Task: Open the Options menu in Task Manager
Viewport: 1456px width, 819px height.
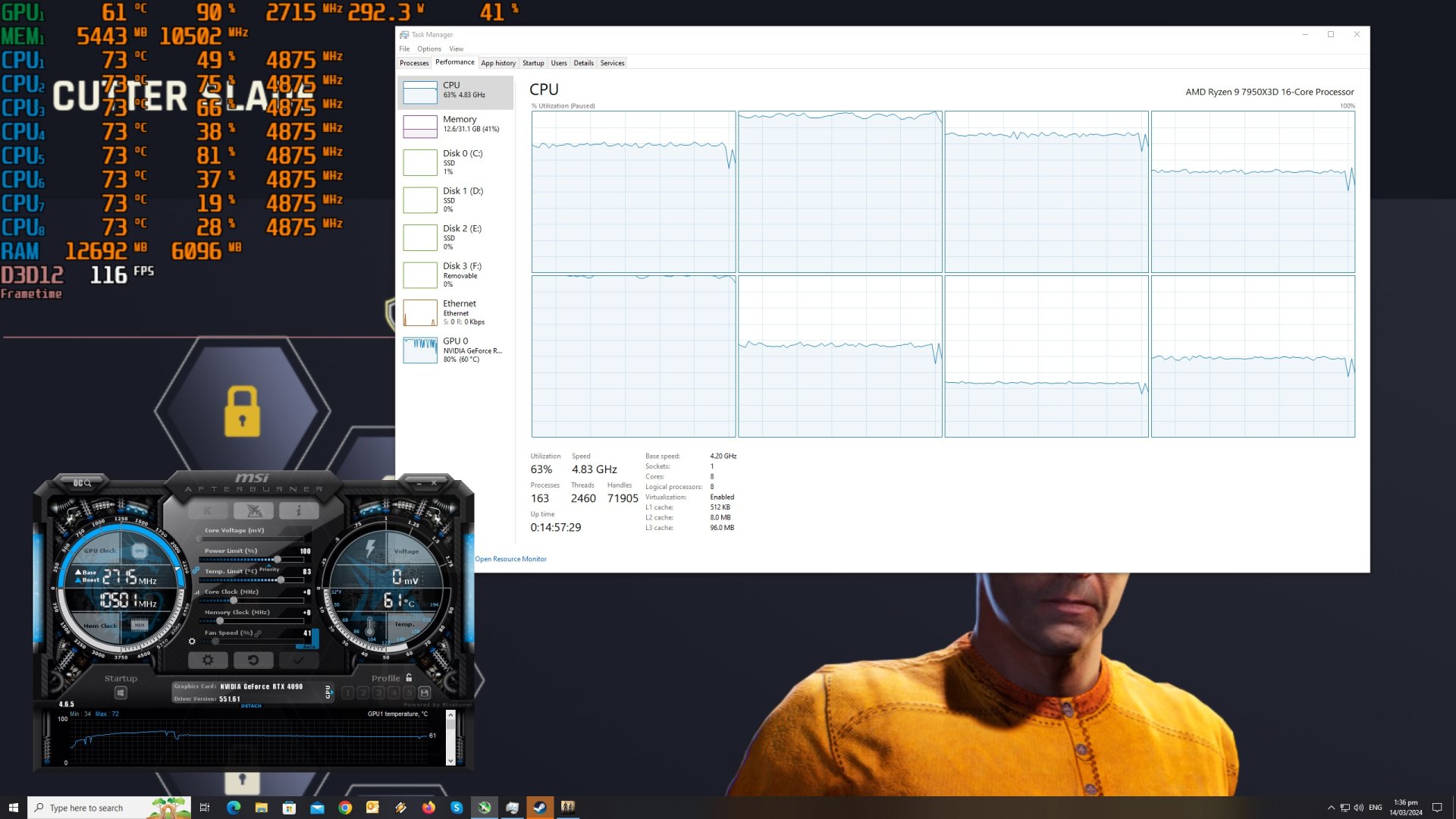Action: (x=429, y=49)
